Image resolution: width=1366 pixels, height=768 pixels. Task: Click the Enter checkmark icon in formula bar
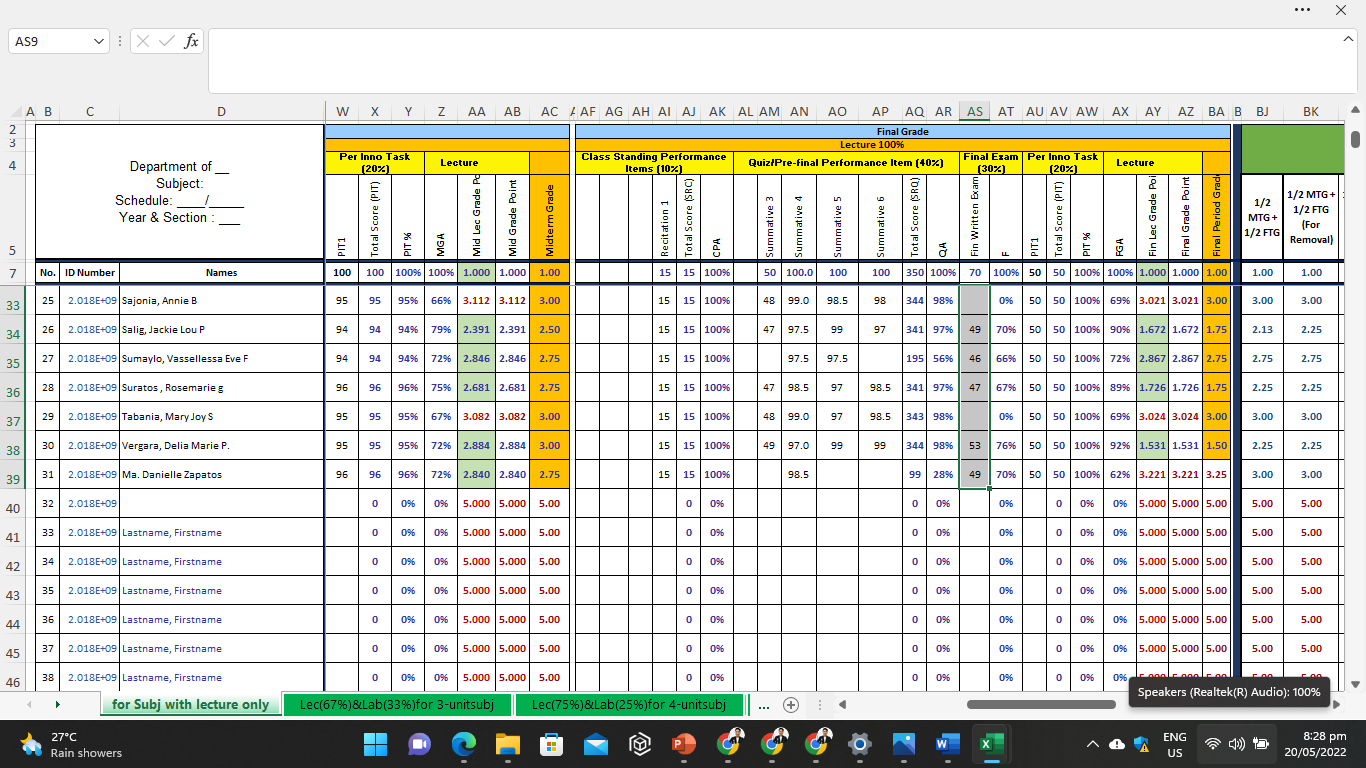coord(167,41)
